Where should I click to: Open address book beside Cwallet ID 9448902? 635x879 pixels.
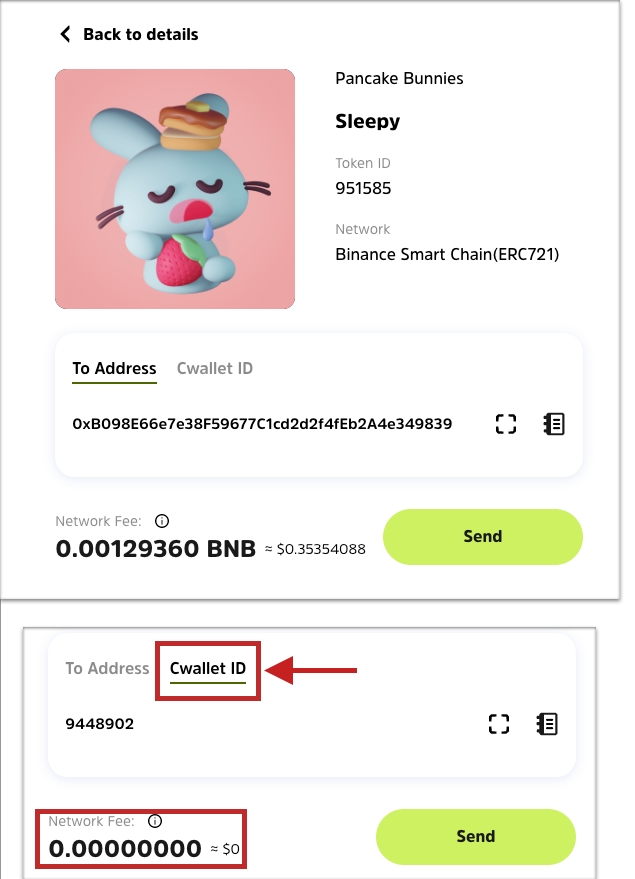click(547, 724)
